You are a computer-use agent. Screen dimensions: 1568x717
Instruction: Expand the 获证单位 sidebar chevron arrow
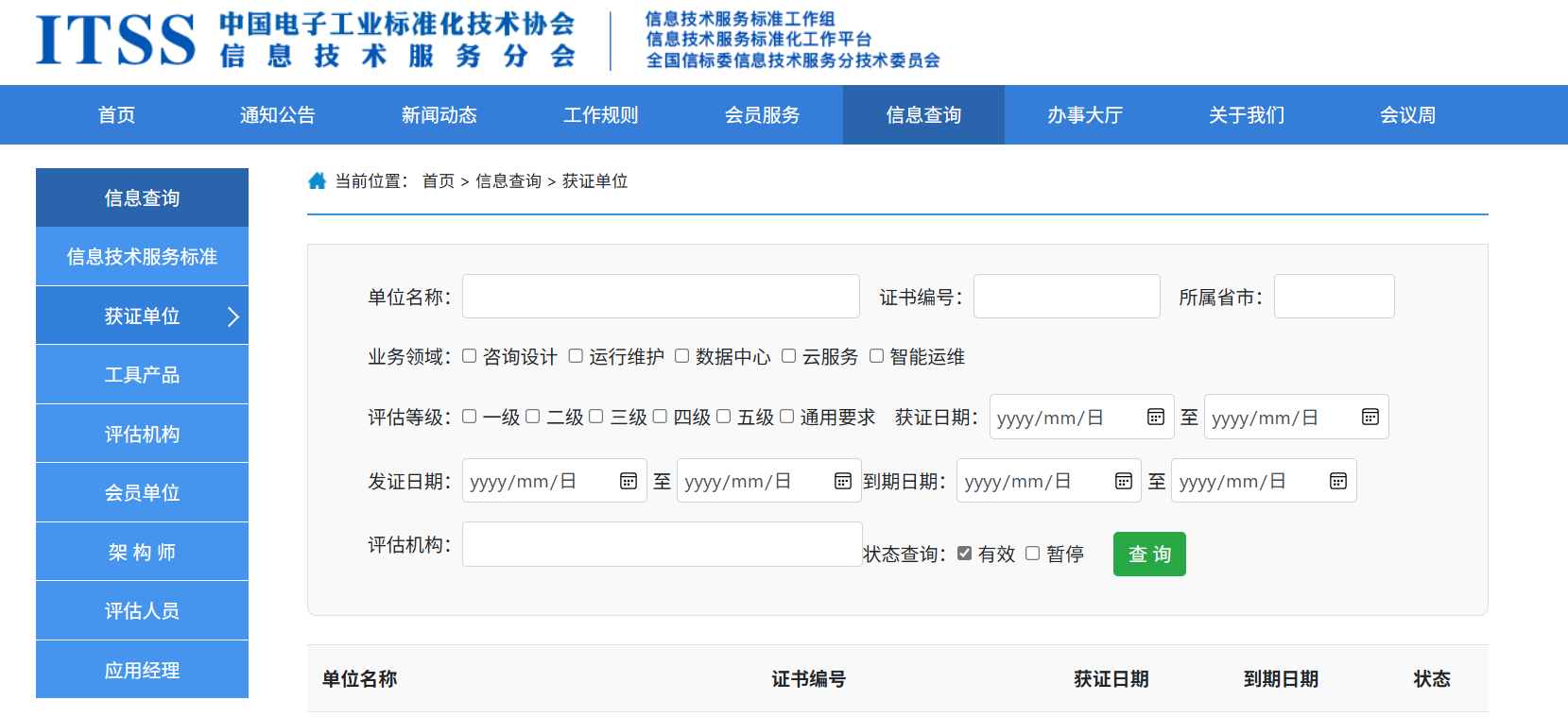coord(233,316)
